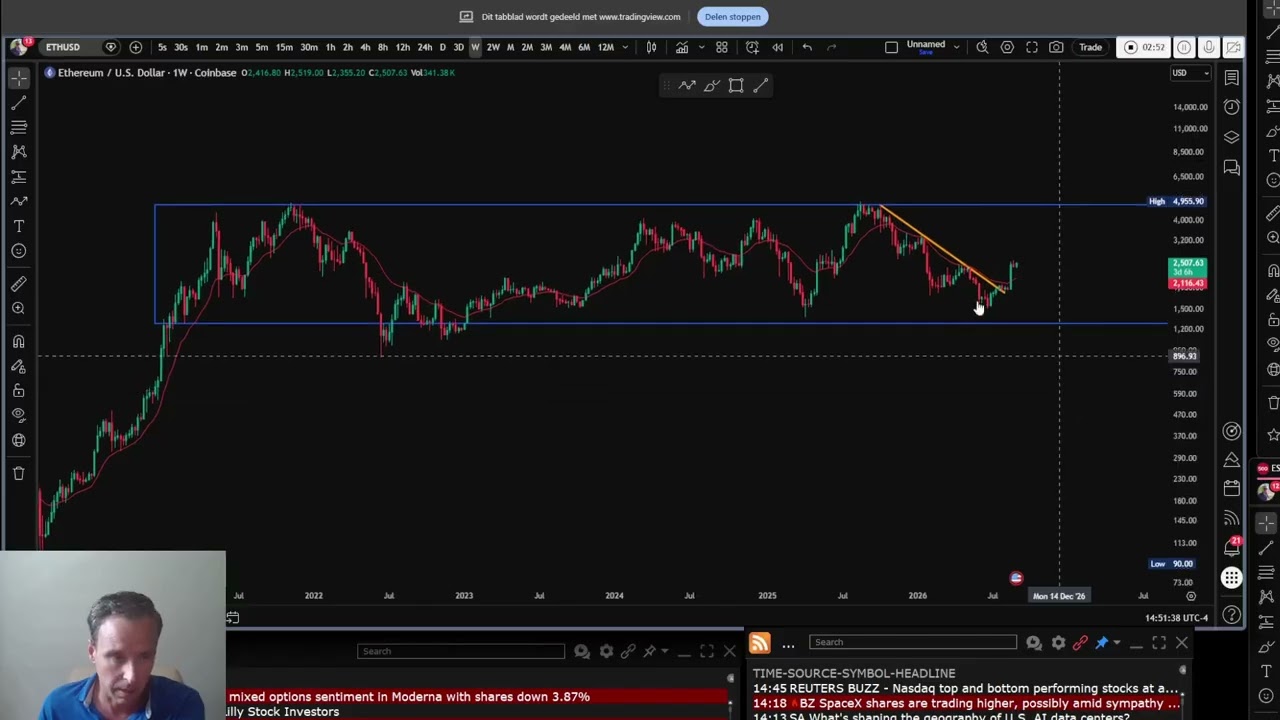The height and width of the screenshot is (720, 1280).
Task: Select the trend line drawing tool
Action: pos(19,103)
